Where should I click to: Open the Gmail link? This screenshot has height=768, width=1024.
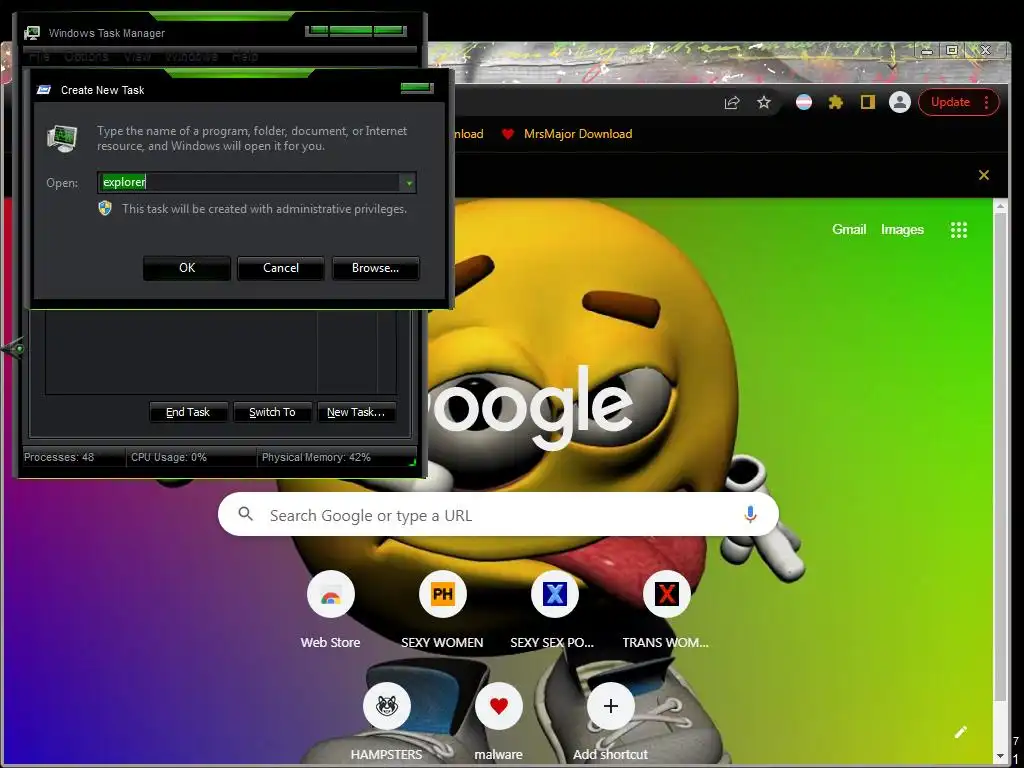[849, 229]
